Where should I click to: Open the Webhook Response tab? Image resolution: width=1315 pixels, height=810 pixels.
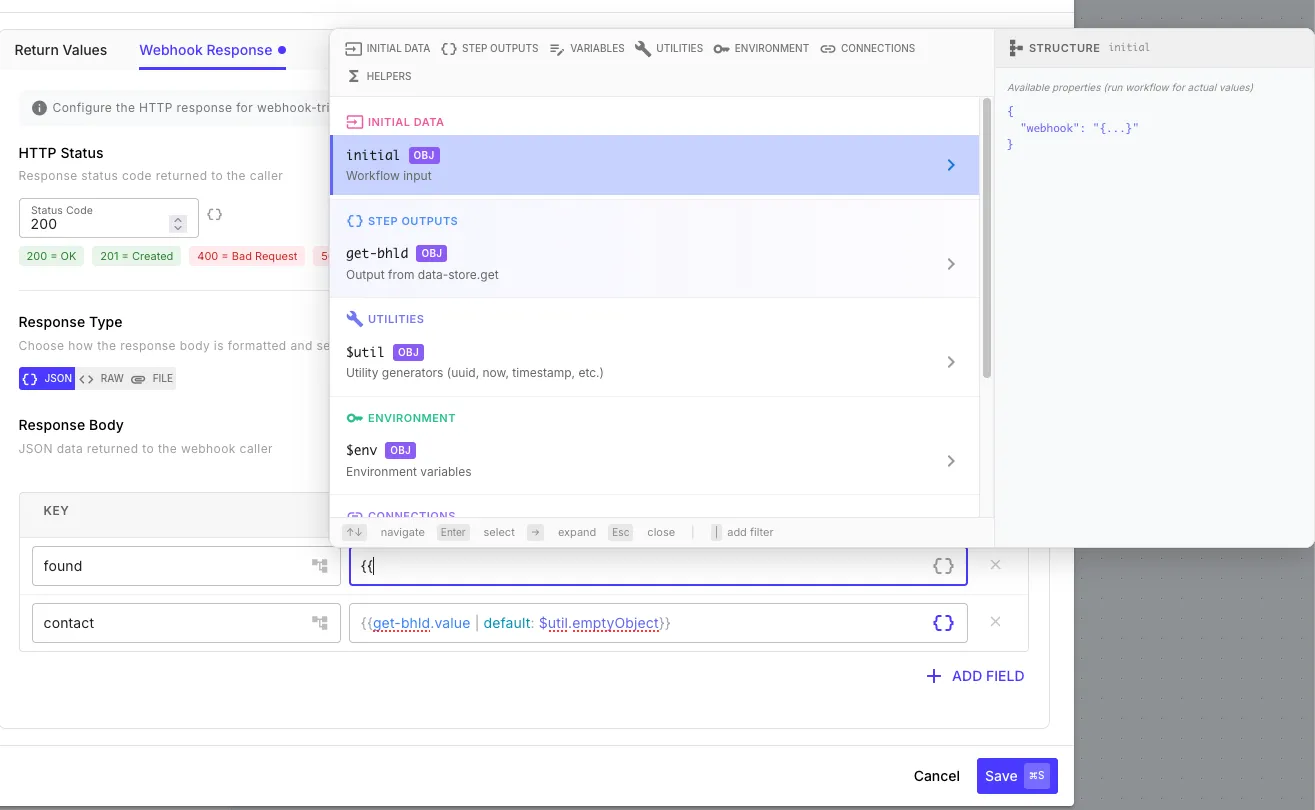205,49
